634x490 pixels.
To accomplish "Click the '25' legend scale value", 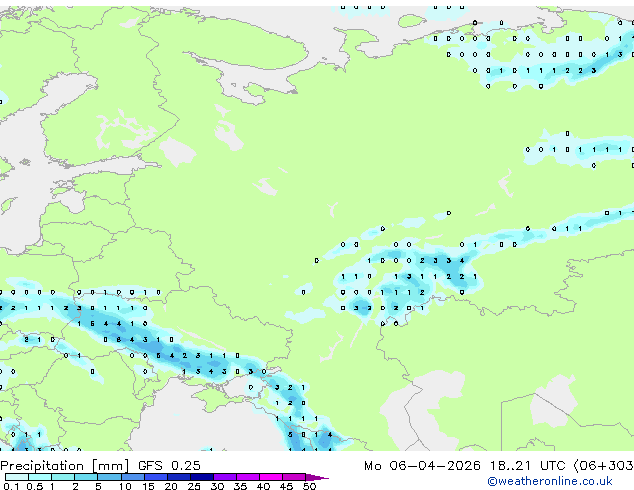I will (x=194, y=486).
